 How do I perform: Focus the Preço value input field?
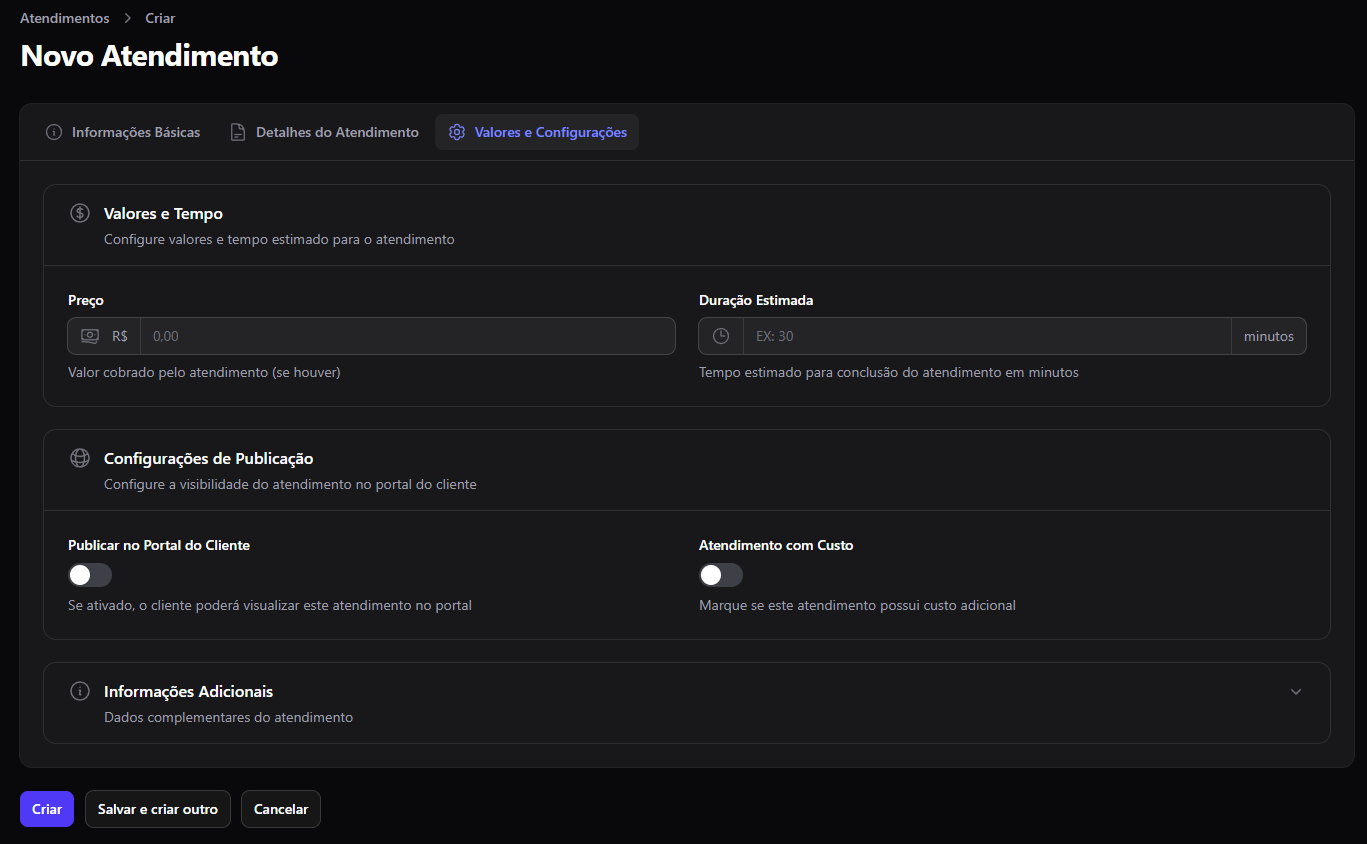tap(408, 336)
